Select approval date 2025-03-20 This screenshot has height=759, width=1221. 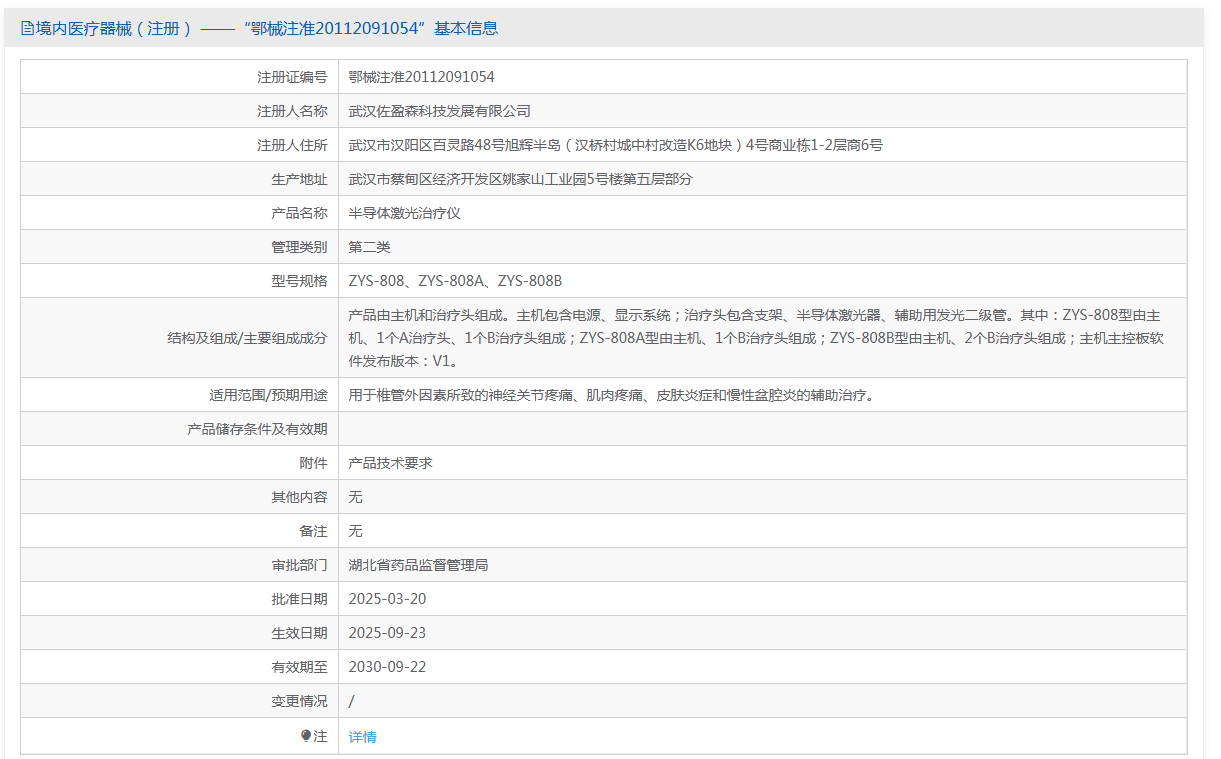pos(387,599)
